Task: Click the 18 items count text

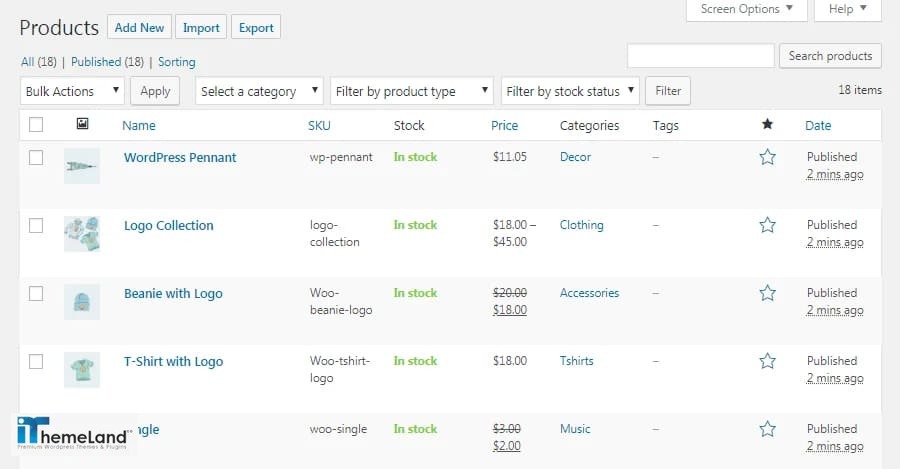Action: 860,90
